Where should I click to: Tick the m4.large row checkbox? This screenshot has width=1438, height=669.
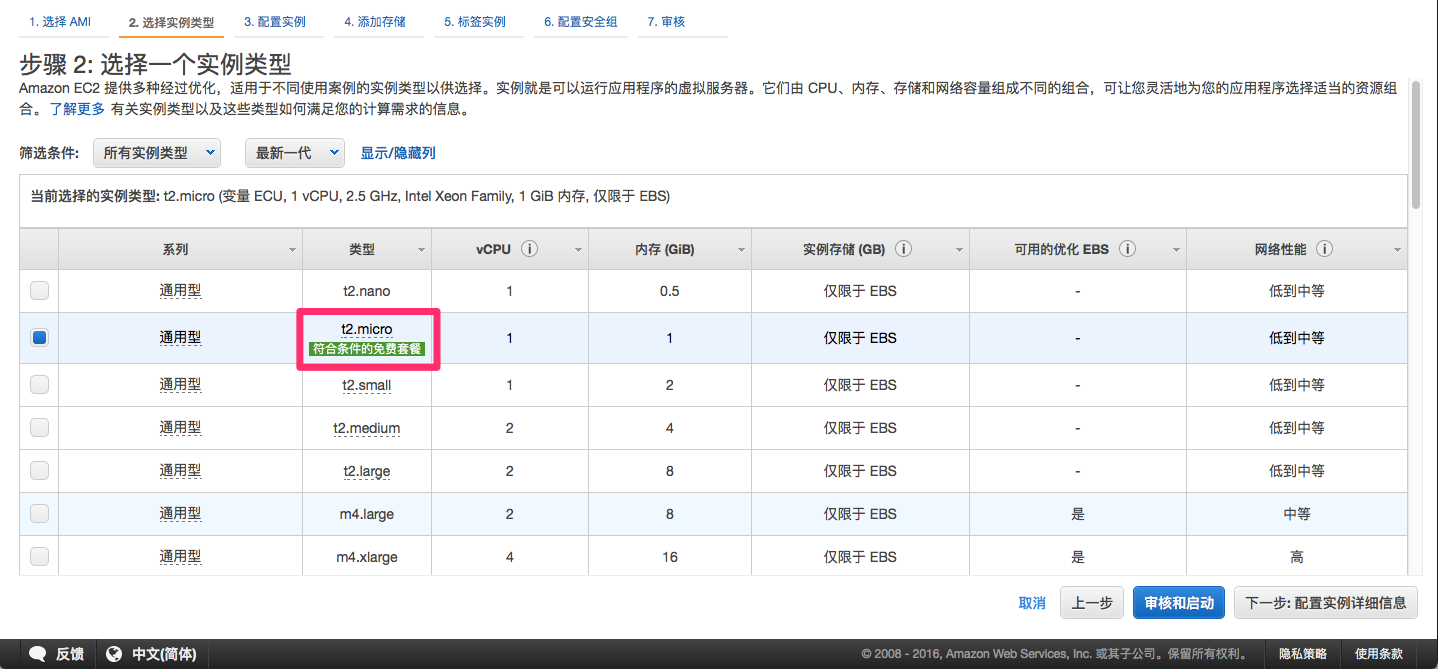pyautogui.click(x=39, y=513)
